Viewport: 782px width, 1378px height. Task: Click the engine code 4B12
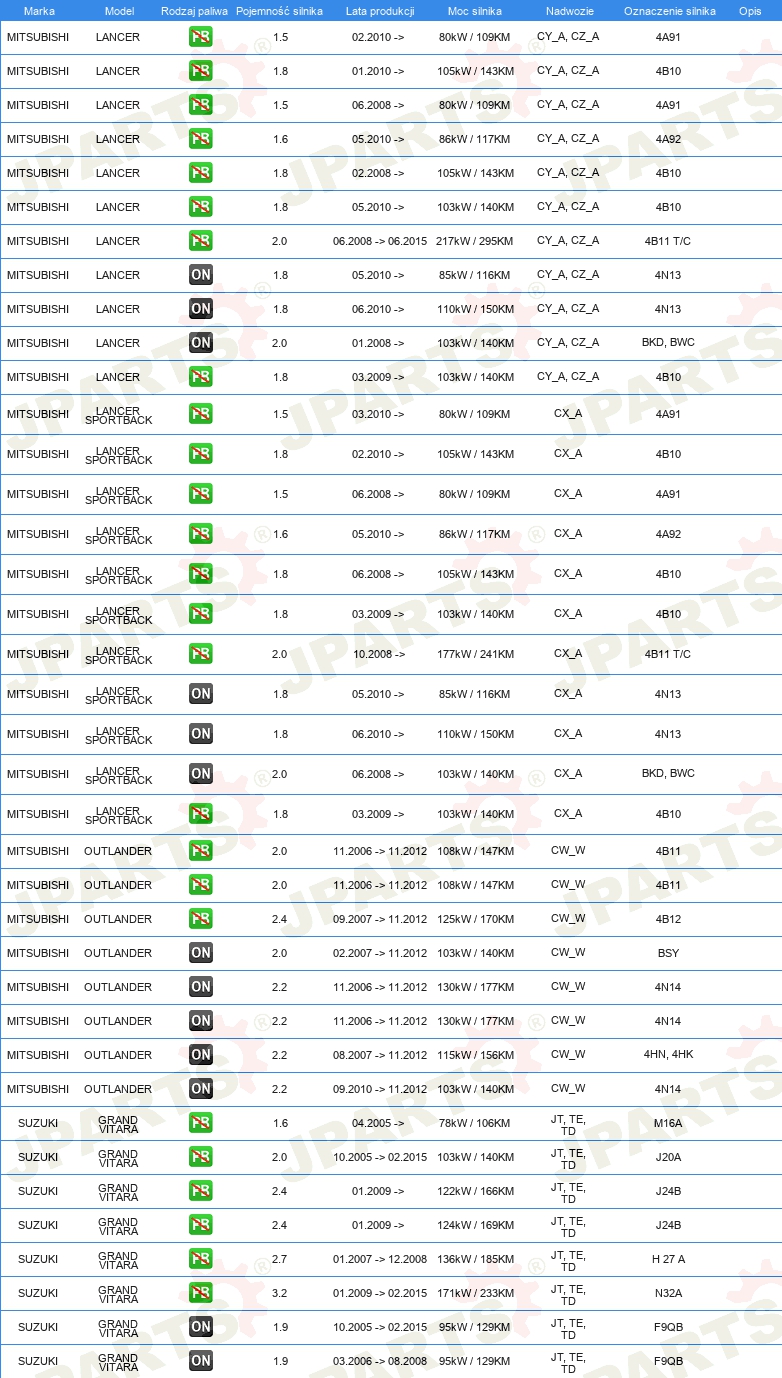tap(668, 919)
